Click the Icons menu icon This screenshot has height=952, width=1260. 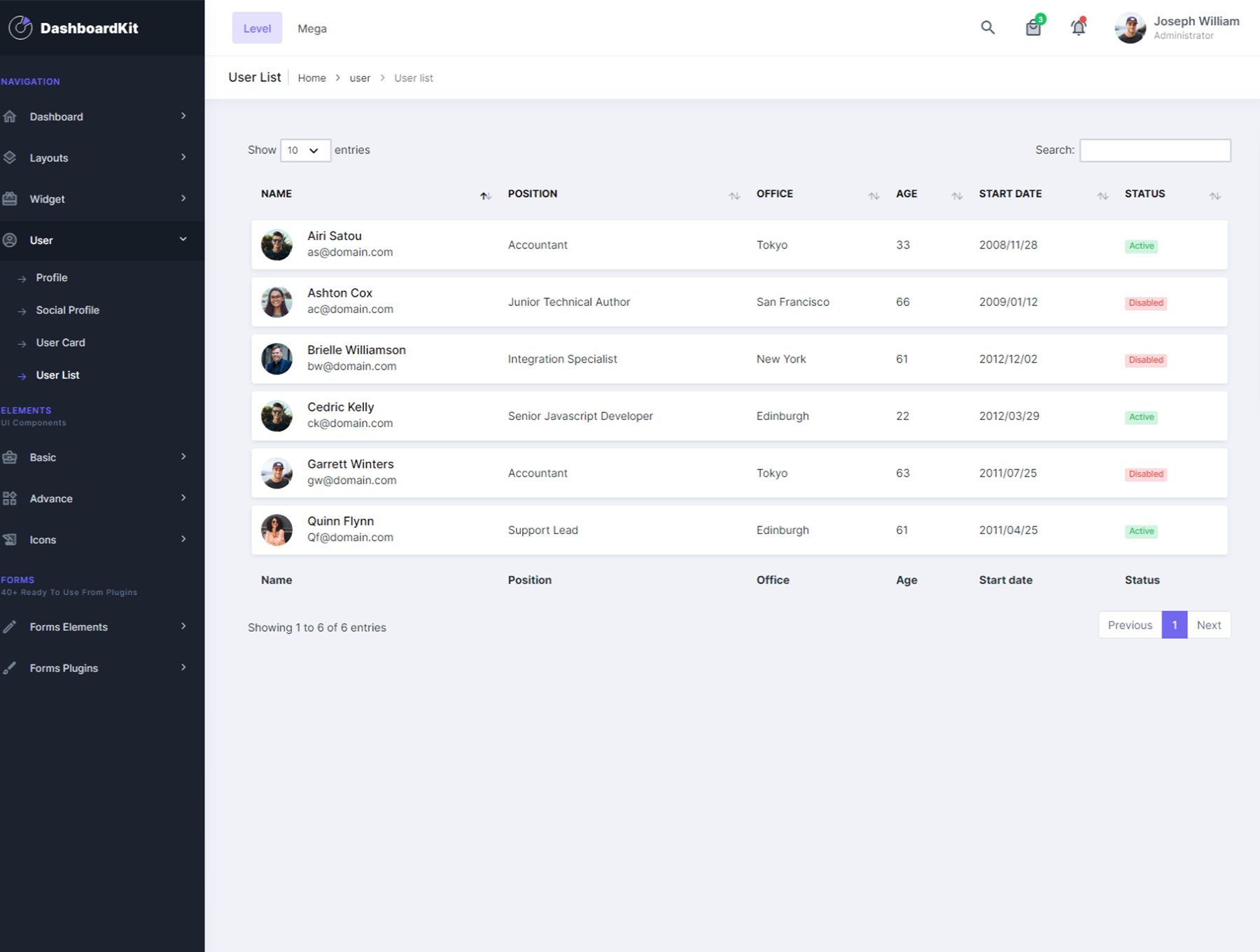point(10,540)
